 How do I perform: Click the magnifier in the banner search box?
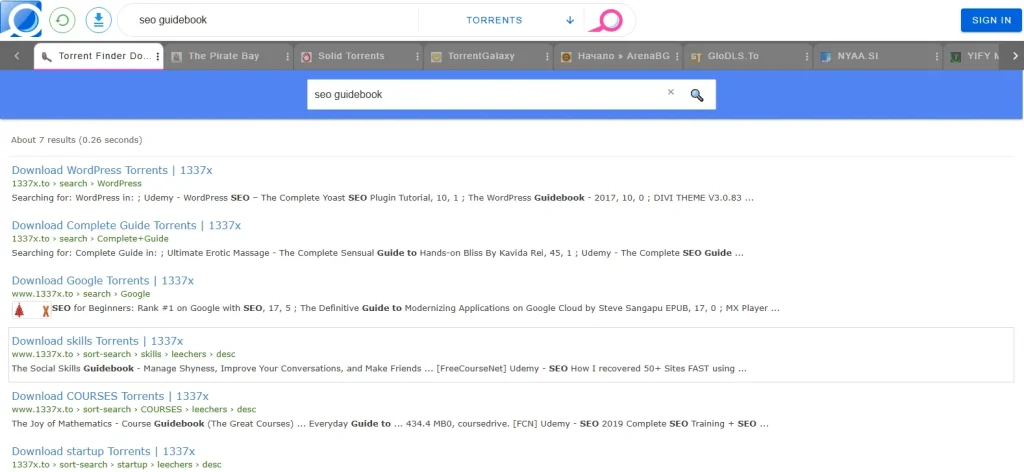pos(697,95)
